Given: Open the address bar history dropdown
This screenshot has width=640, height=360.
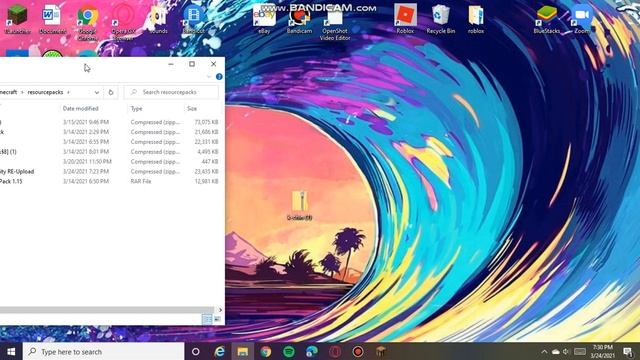Looking at the screenshot, I should [x=97, y=92].
